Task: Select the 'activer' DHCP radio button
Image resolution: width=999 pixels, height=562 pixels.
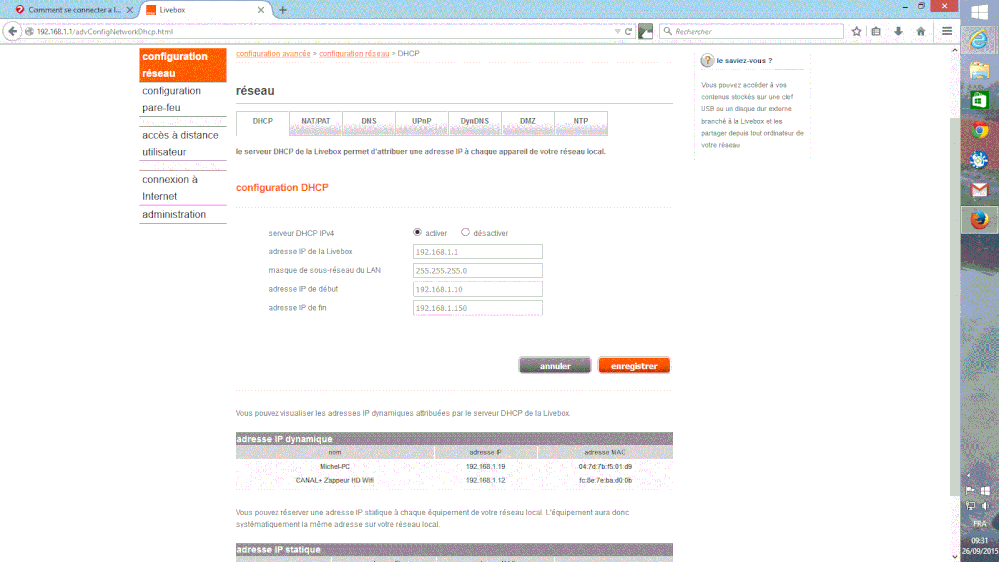Action: coord(417,233)
